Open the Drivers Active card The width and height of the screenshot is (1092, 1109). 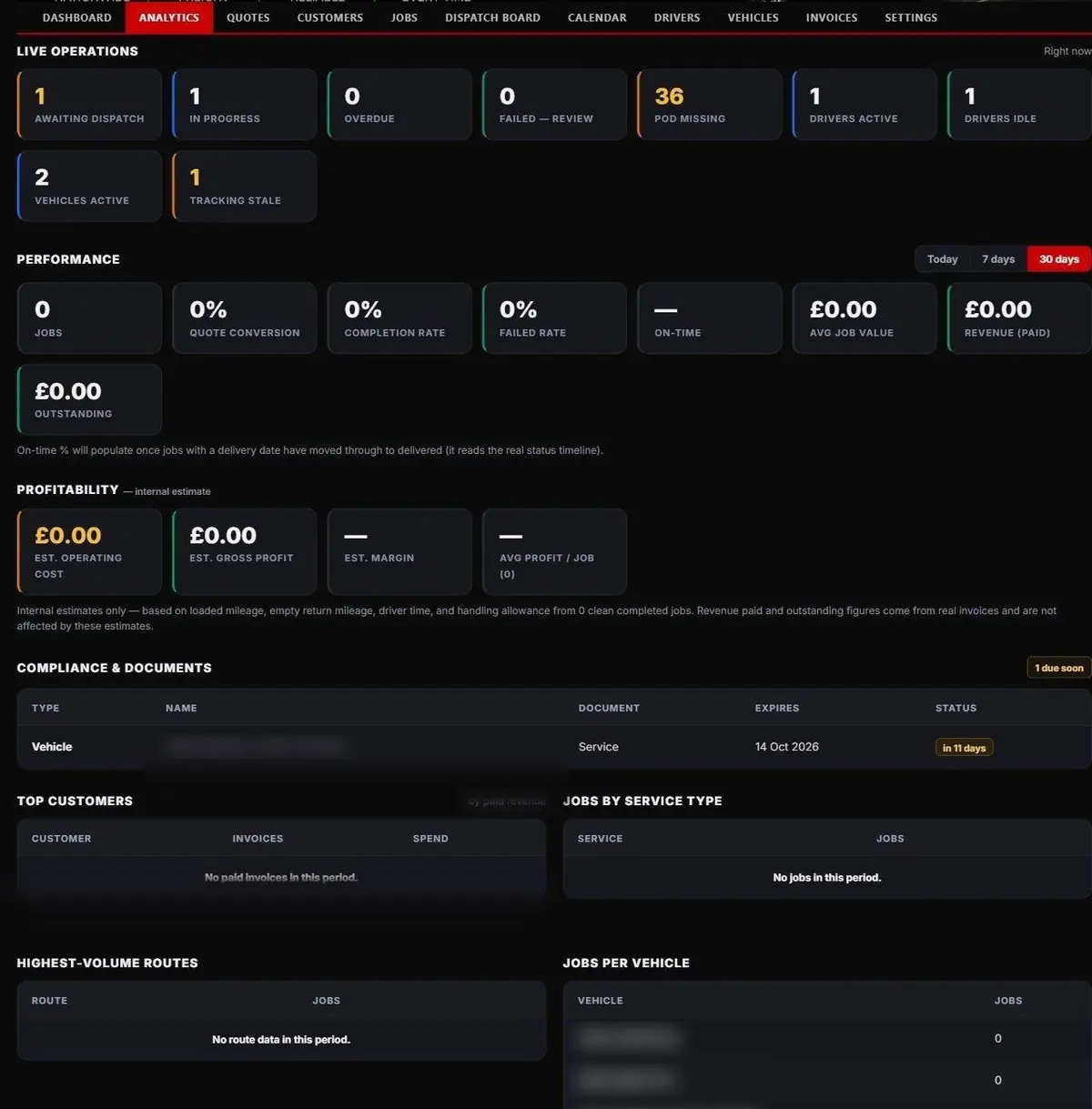[x=864, y=105]
